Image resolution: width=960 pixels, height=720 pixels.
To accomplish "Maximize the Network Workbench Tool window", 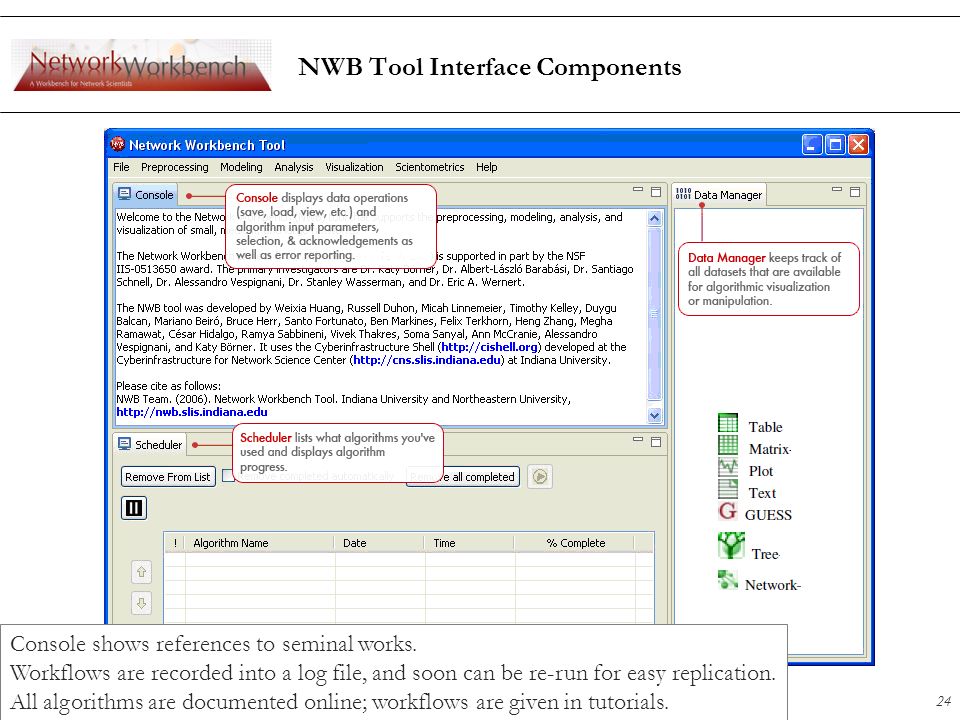I will 835,145.
